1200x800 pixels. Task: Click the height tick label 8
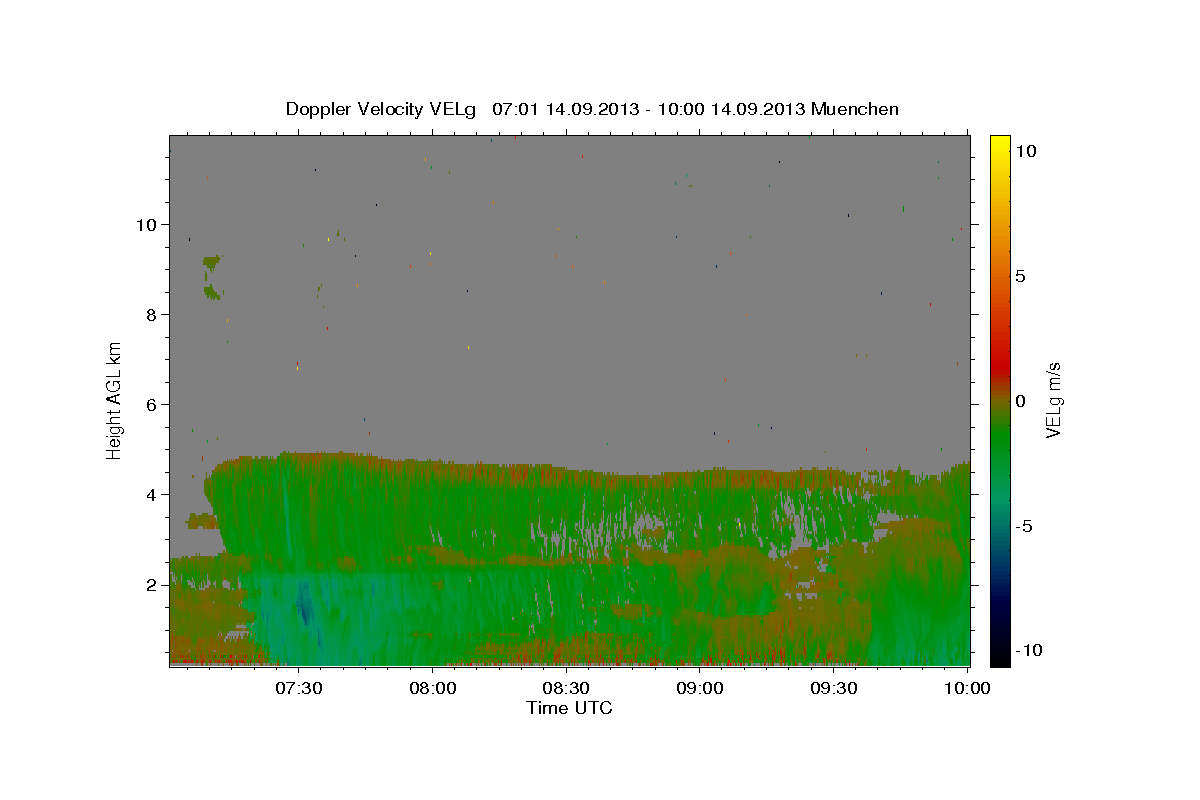[x=152, y=315]
